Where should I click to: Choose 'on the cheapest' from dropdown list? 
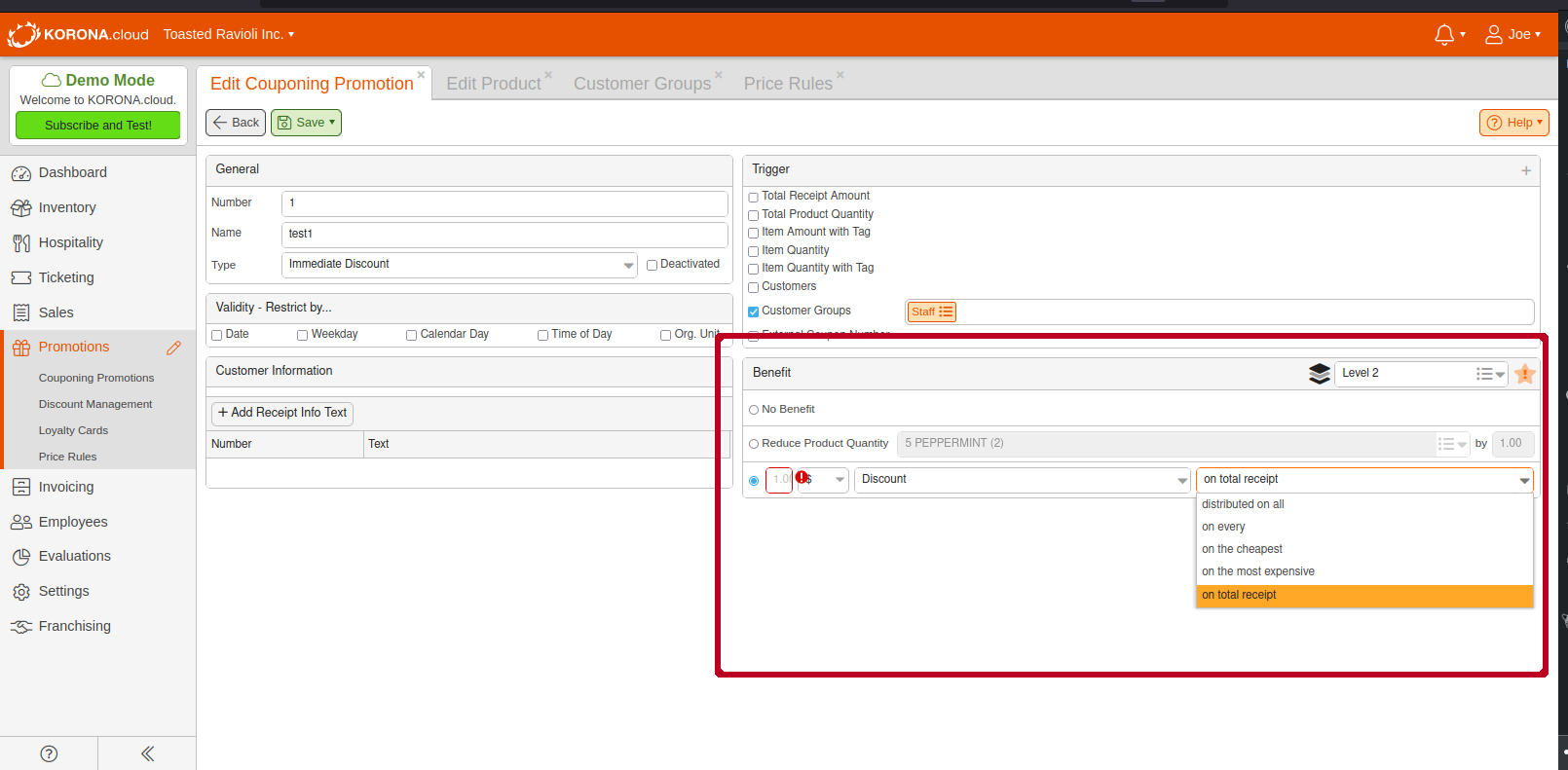(1242, 549)
